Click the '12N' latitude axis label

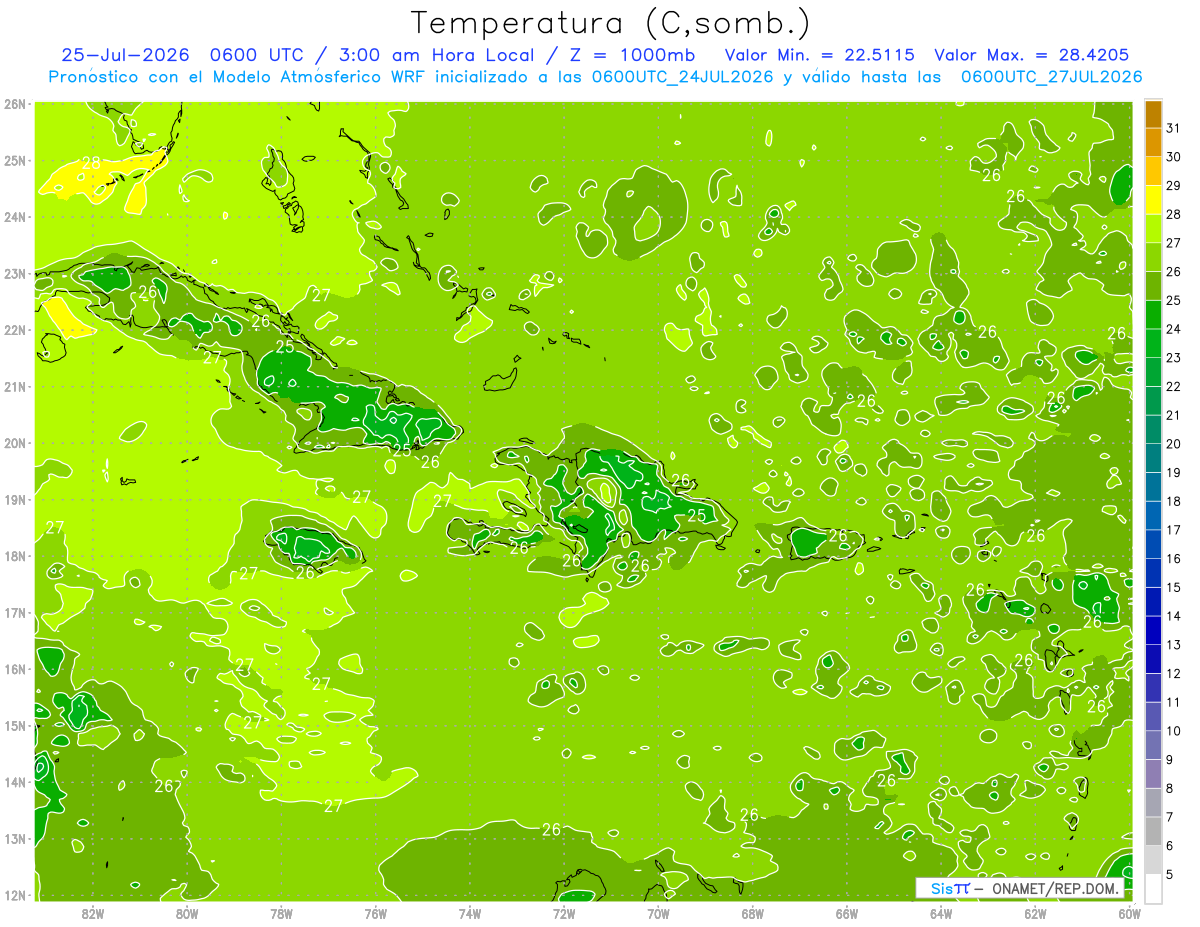pyautogui.click(x=16, y=895)
